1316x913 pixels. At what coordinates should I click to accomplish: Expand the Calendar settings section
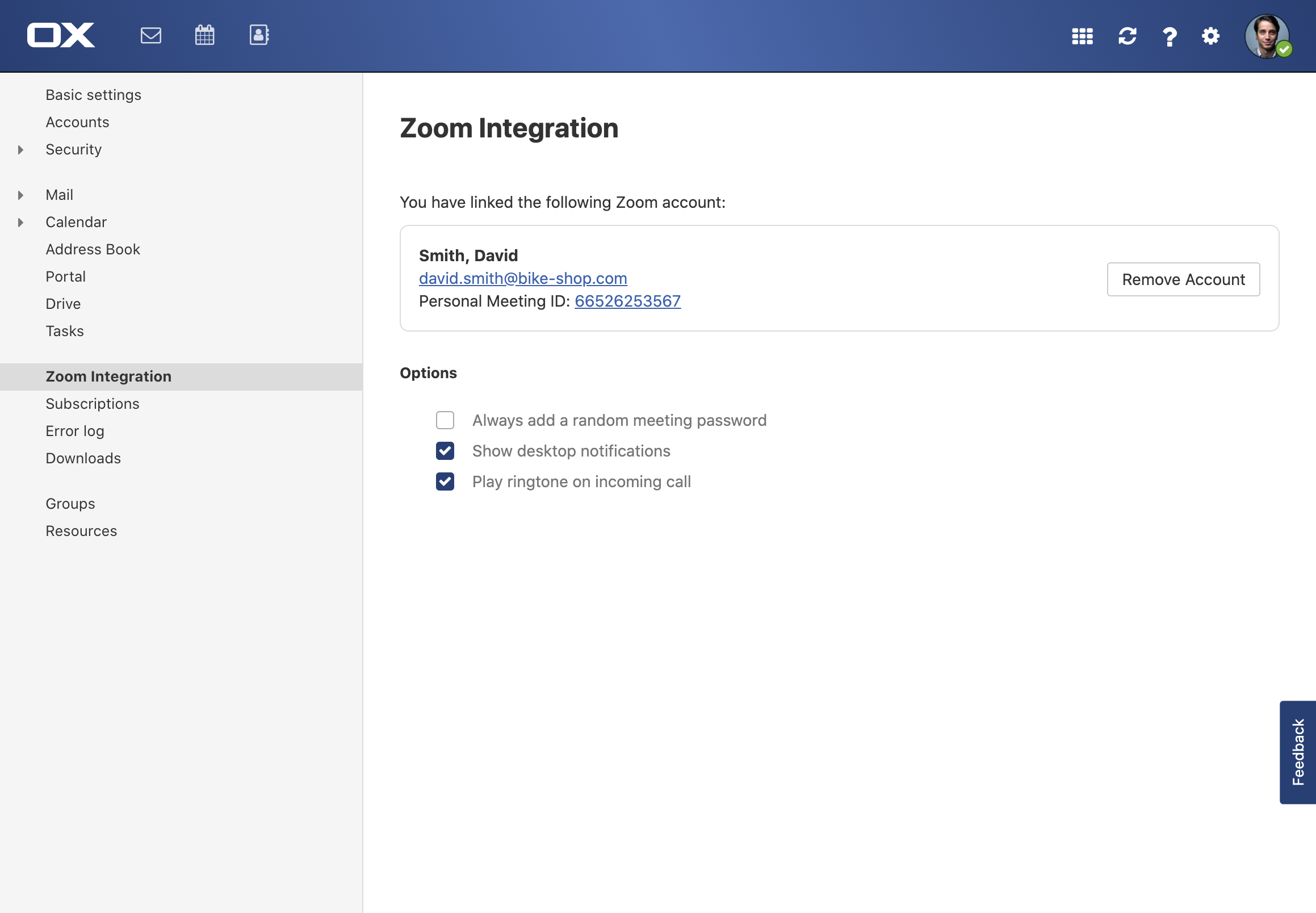20,223
